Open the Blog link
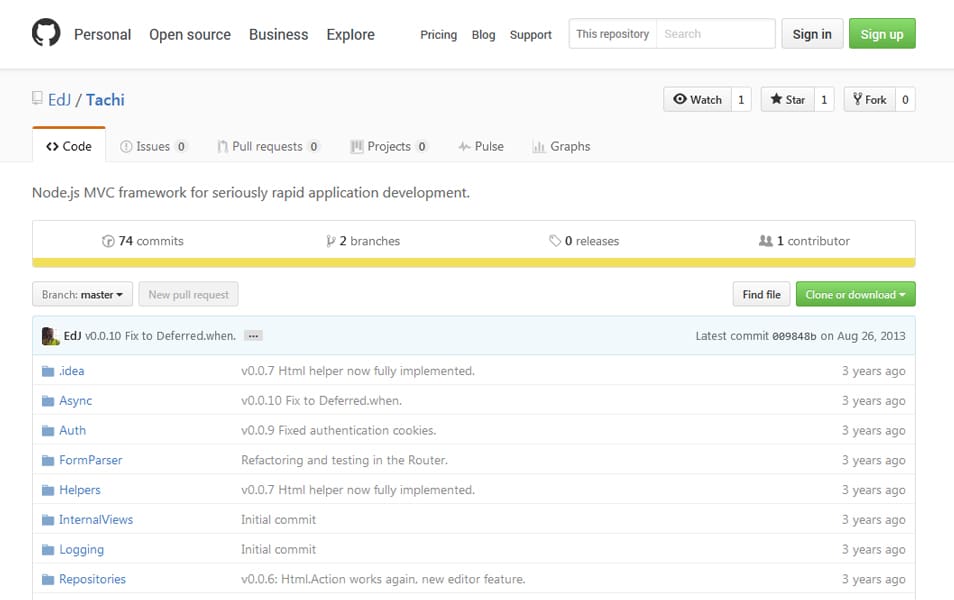Viewport: 954px width, 600px height. [484, 35]
